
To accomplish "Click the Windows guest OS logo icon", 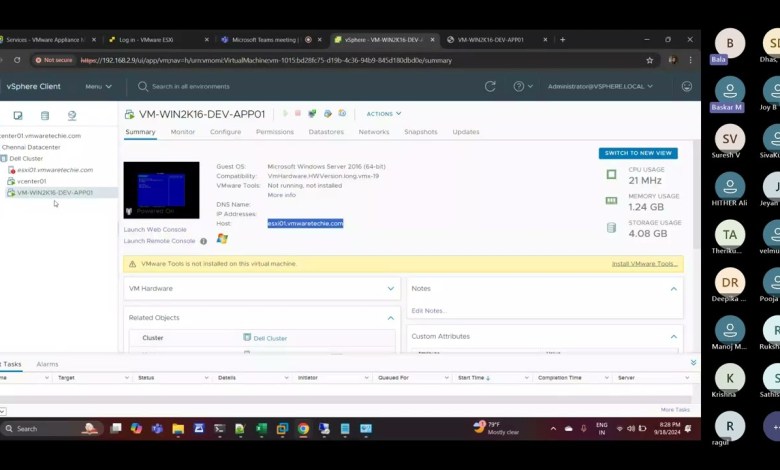I will pos(222,239).
